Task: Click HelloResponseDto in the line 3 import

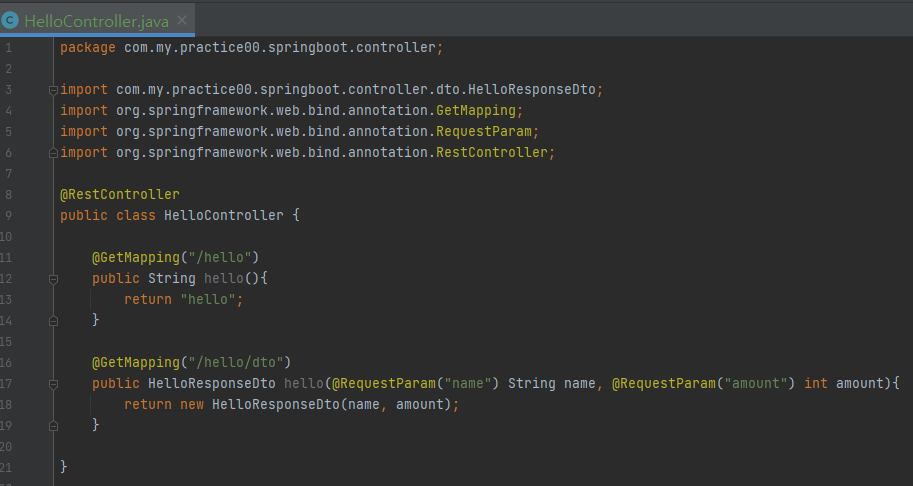Action: [x=532, y=90]
